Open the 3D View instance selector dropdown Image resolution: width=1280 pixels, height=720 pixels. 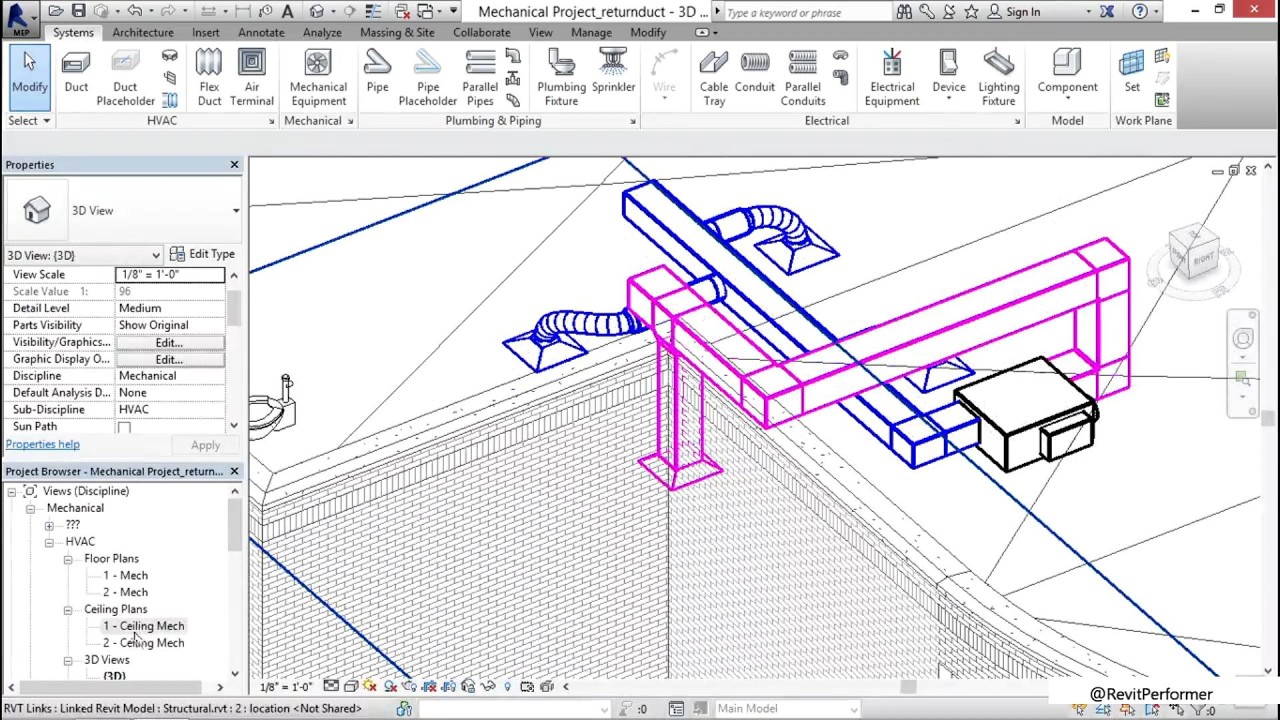click(84, 255)
